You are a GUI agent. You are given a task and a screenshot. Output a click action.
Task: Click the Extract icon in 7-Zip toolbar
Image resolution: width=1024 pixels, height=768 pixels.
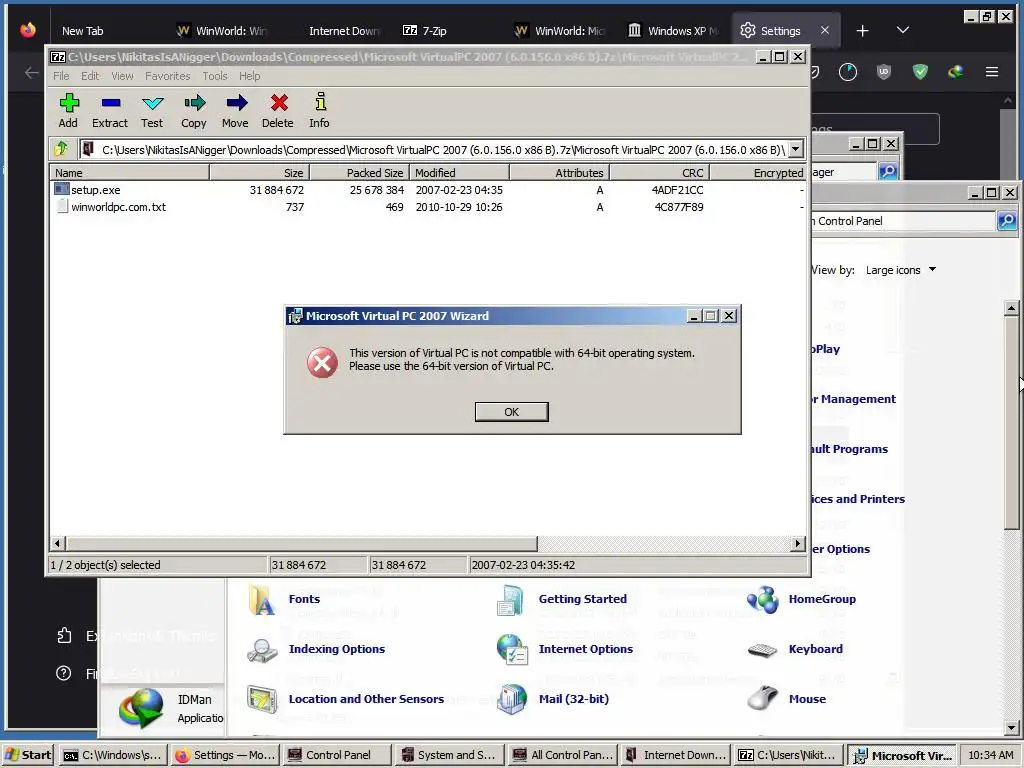click(110, 110)
